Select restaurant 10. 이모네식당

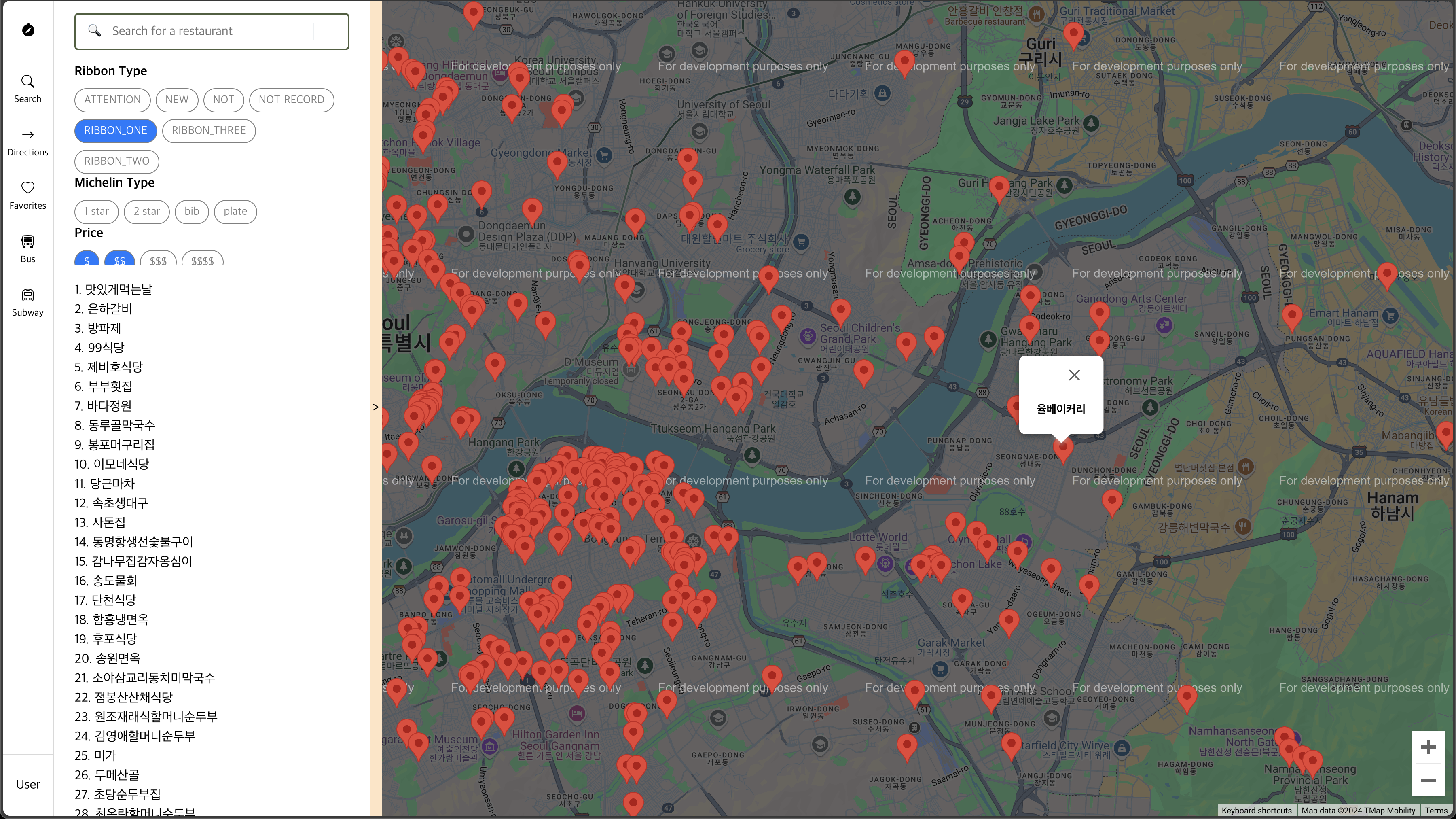pyautogui.click(x=112, y=465)
